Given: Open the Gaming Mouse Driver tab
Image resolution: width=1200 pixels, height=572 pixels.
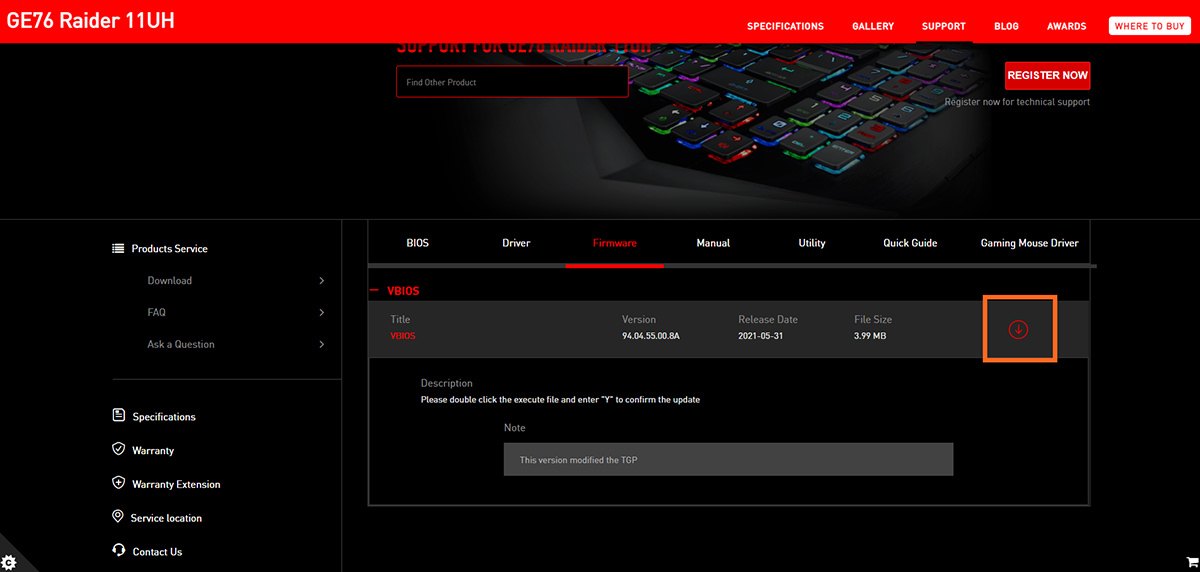Looking at the screenshot, I should click(1029, 243).
